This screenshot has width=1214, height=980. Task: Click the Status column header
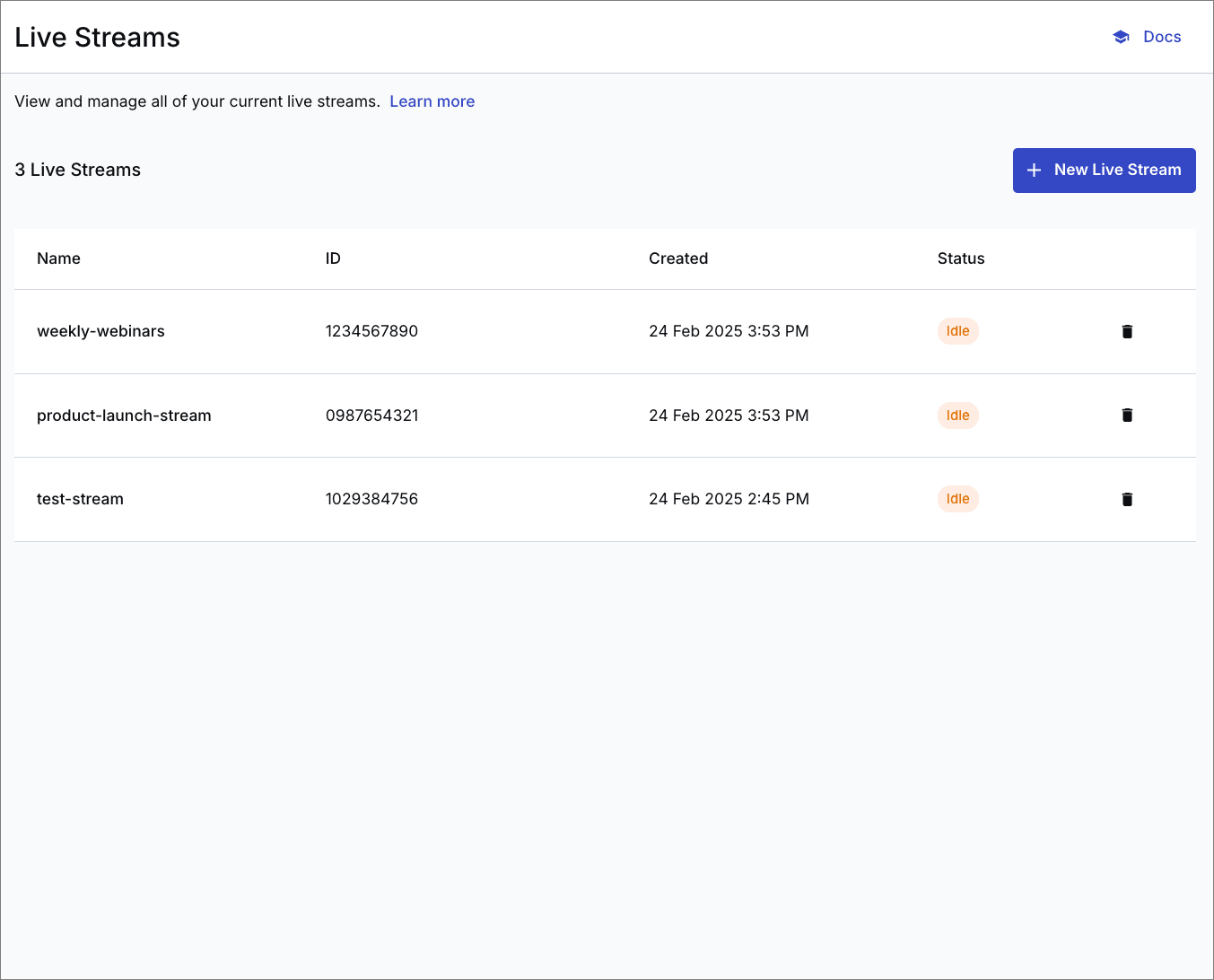point(961,258)
